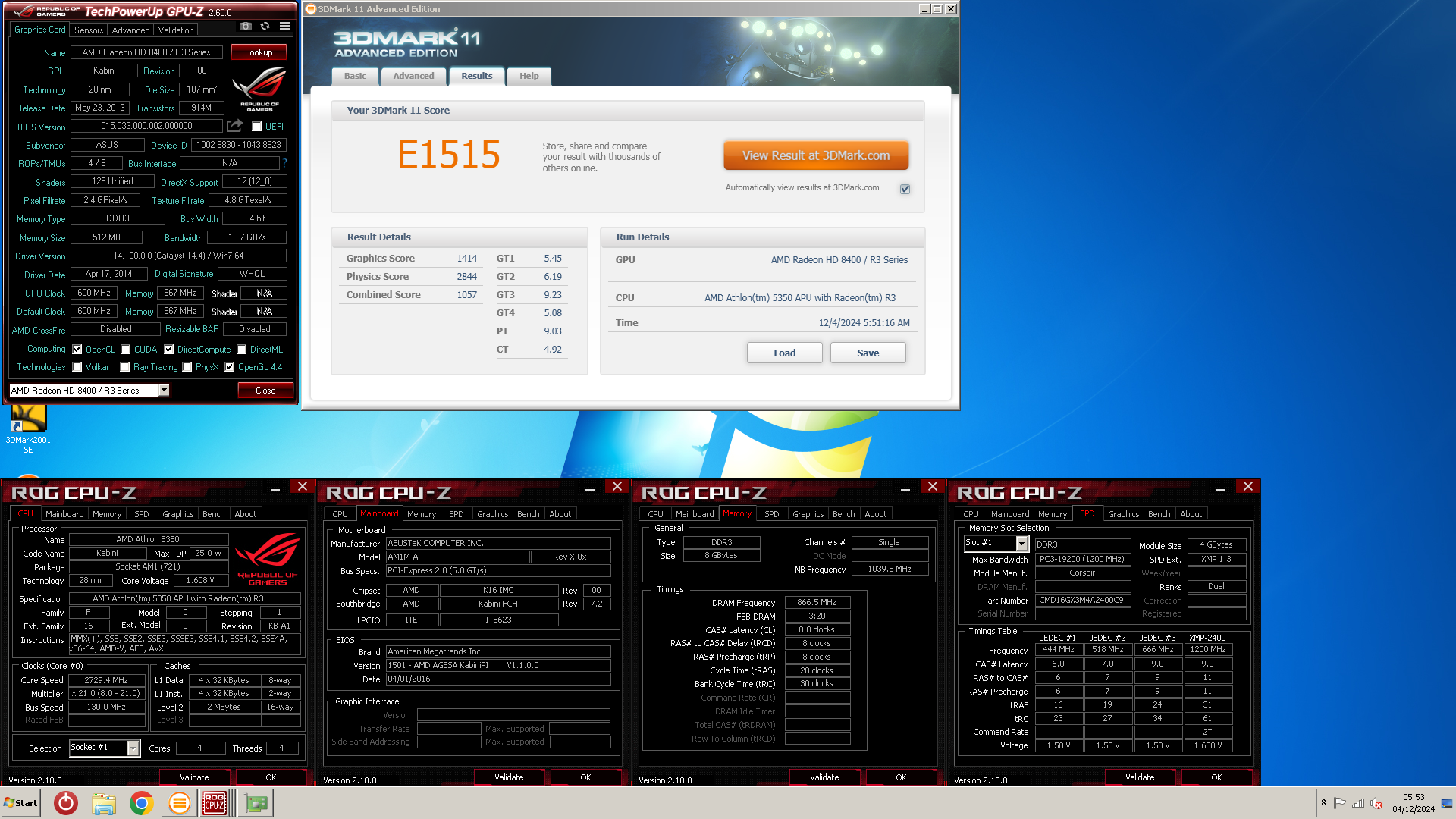The height and width of the screenshot is (819, 1456).
Task: Click the BIOS share/export icon in GPU-Z
Action: pyautogui.click(x=235, y=126)
